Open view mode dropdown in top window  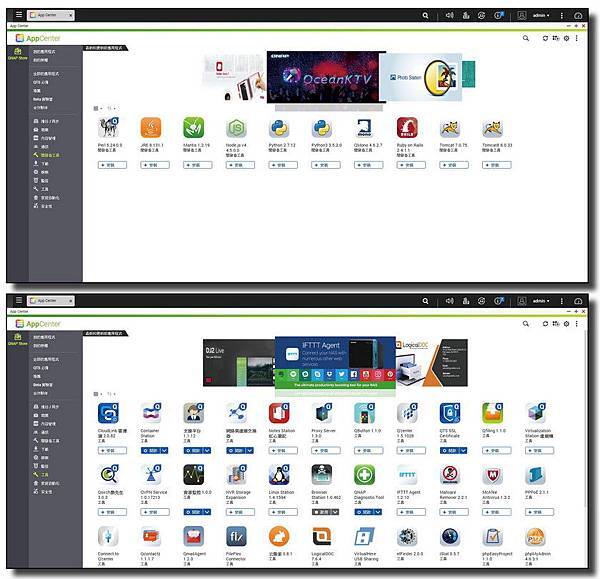[x=98, y=108]
